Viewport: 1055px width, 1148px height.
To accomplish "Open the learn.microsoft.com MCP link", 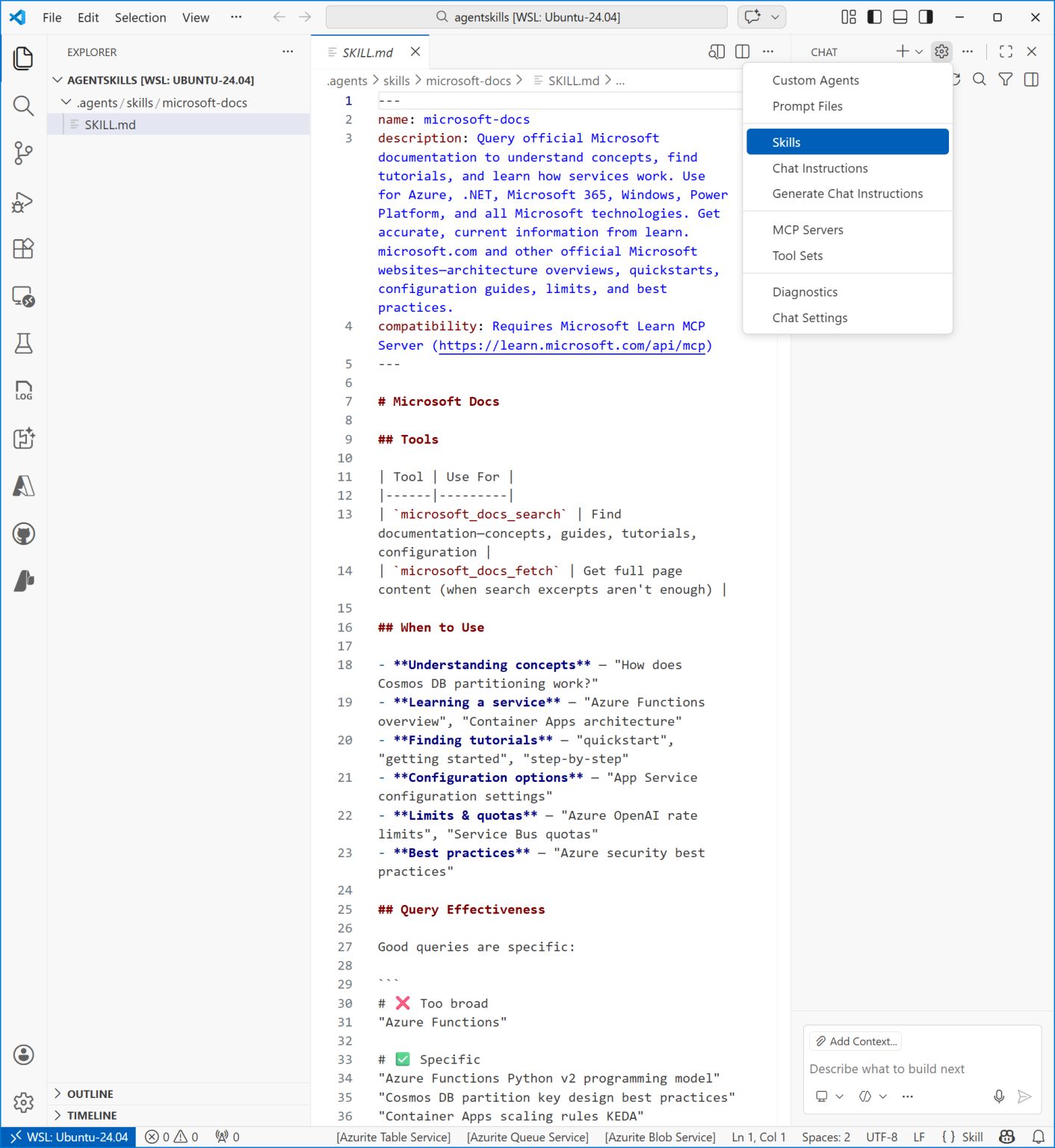I will coord(572,345).
